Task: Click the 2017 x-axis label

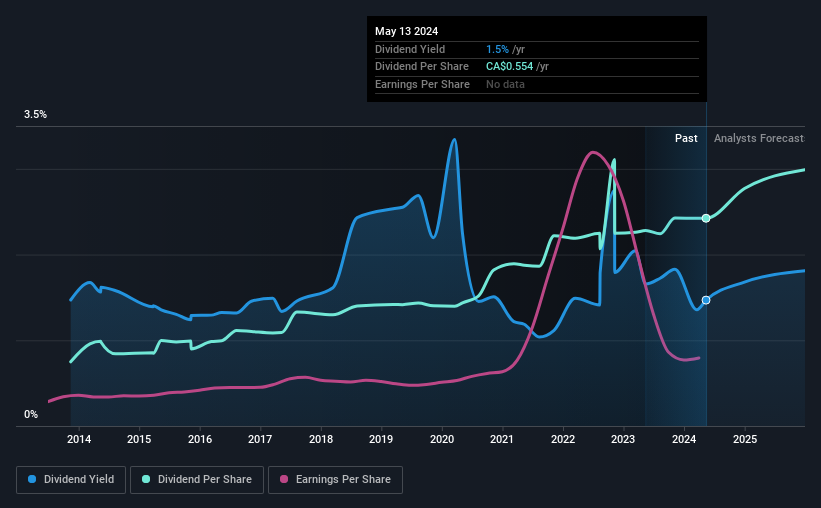Action: tap(260, 439)
